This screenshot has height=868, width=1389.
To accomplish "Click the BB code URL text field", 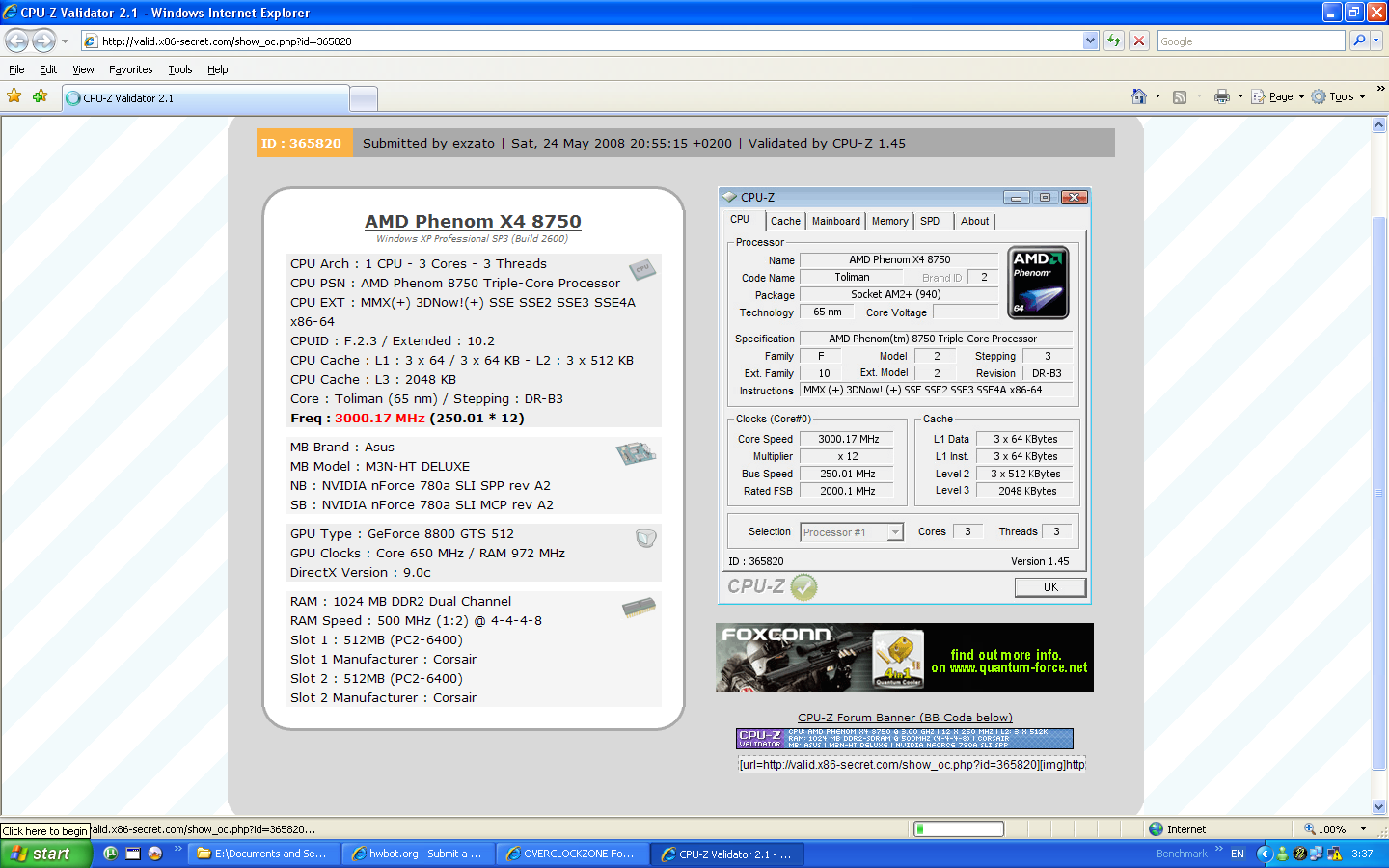I will (x=912, y=764).
